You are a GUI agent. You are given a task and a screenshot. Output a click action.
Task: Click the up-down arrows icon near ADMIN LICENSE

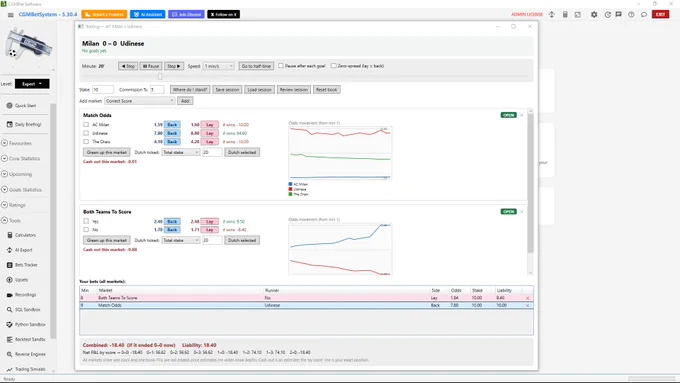[552, 14]
